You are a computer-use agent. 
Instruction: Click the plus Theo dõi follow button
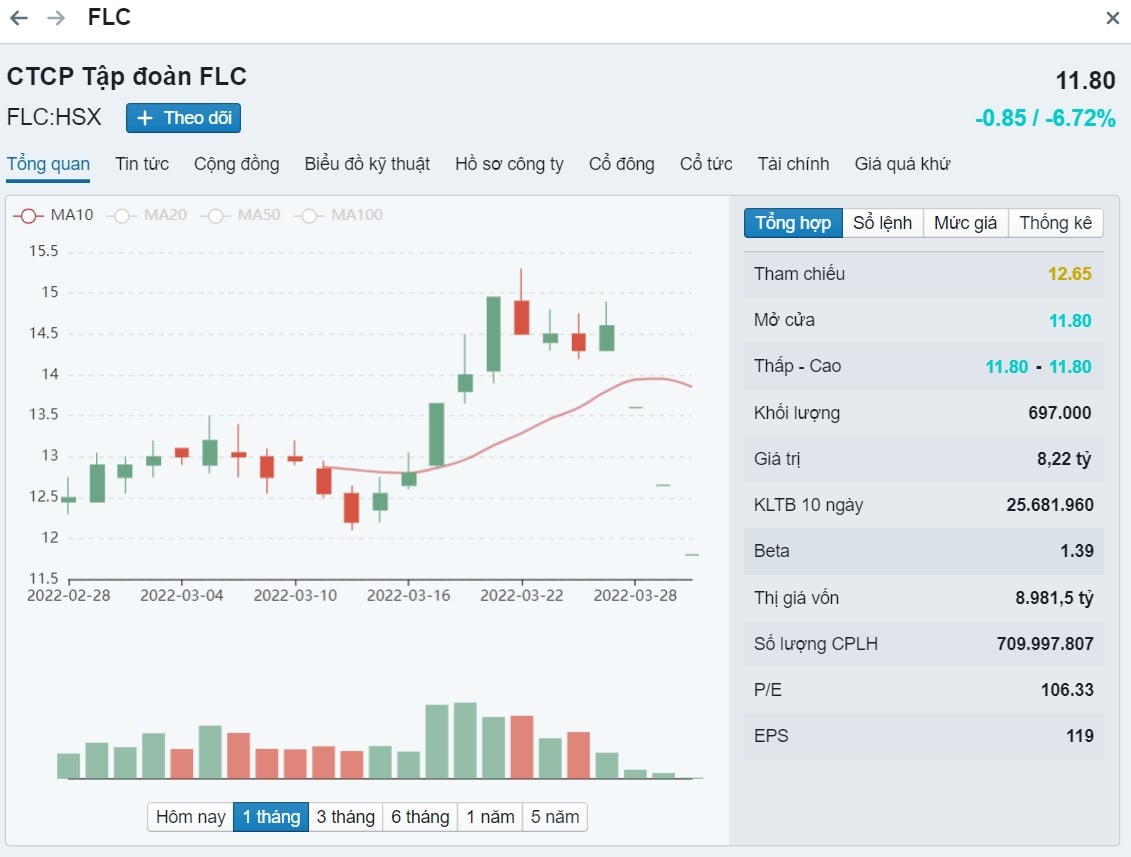[183, 118]
